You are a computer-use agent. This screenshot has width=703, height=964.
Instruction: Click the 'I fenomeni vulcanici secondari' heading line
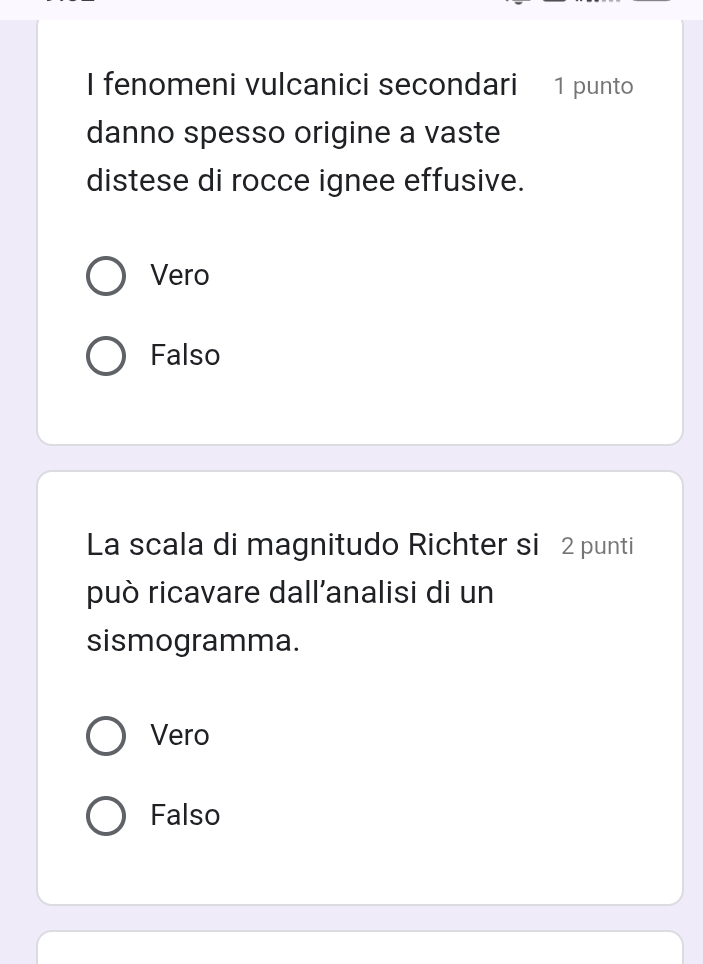point(302,84)
